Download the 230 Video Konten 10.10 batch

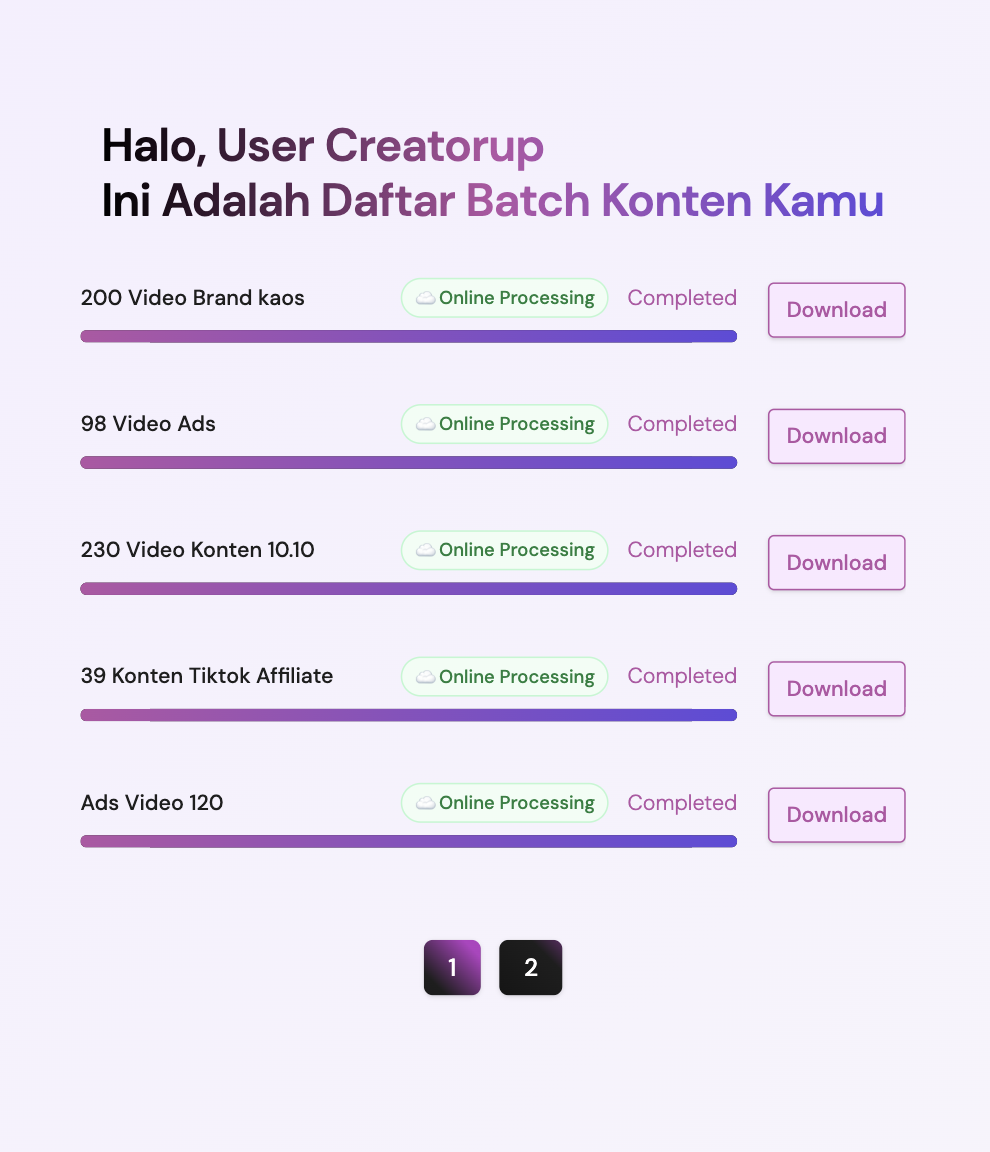tap(836, 563)
